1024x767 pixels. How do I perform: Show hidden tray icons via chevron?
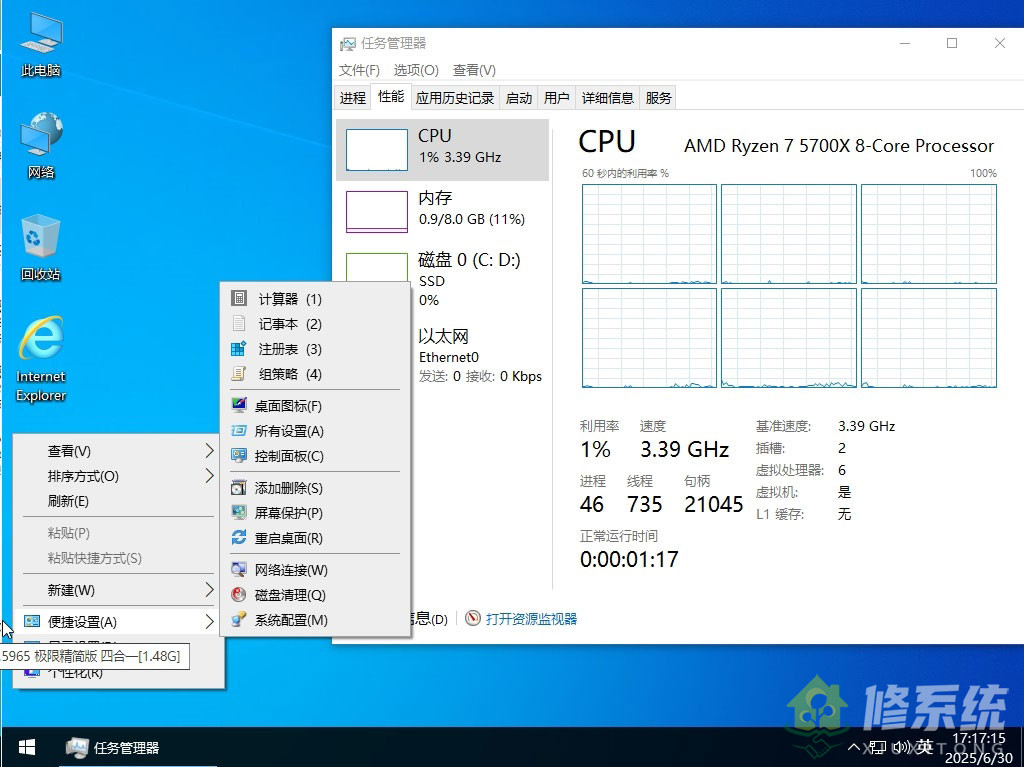855,747
